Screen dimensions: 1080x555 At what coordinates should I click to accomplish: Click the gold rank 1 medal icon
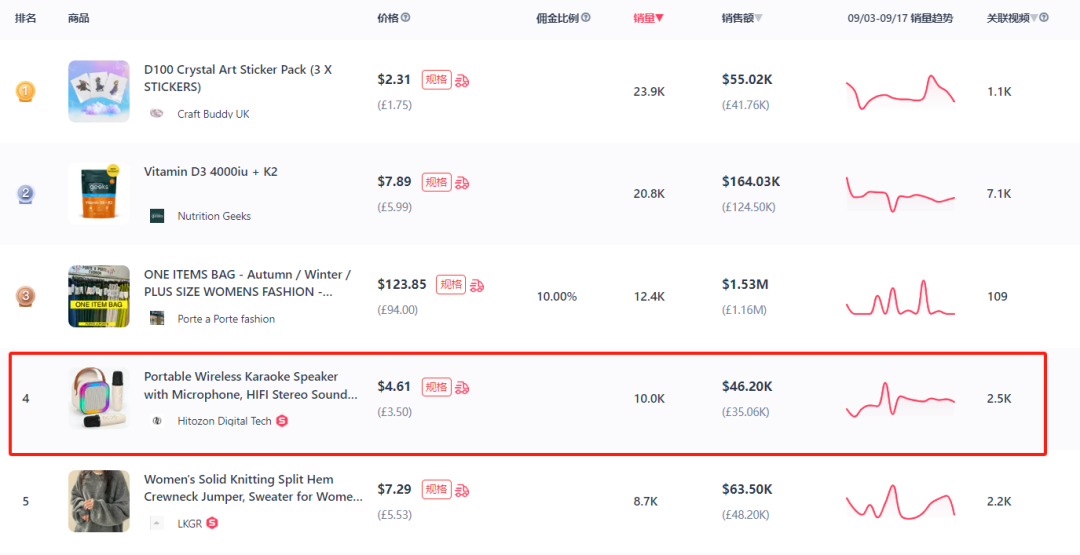(25, 91)
